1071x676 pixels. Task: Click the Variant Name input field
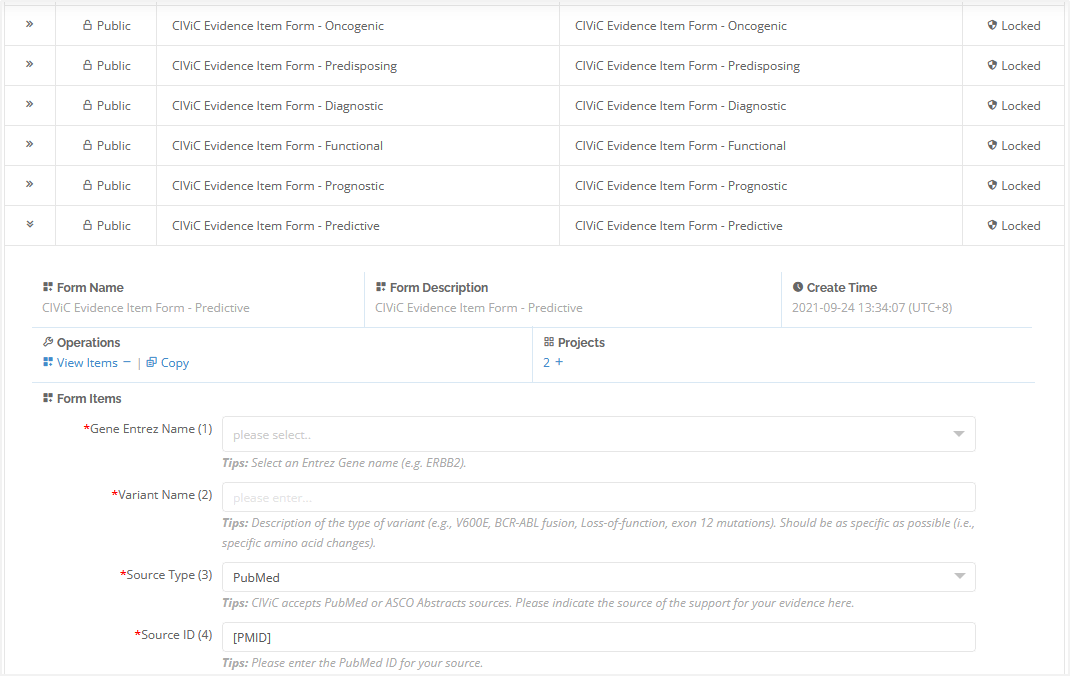(598, 497)
